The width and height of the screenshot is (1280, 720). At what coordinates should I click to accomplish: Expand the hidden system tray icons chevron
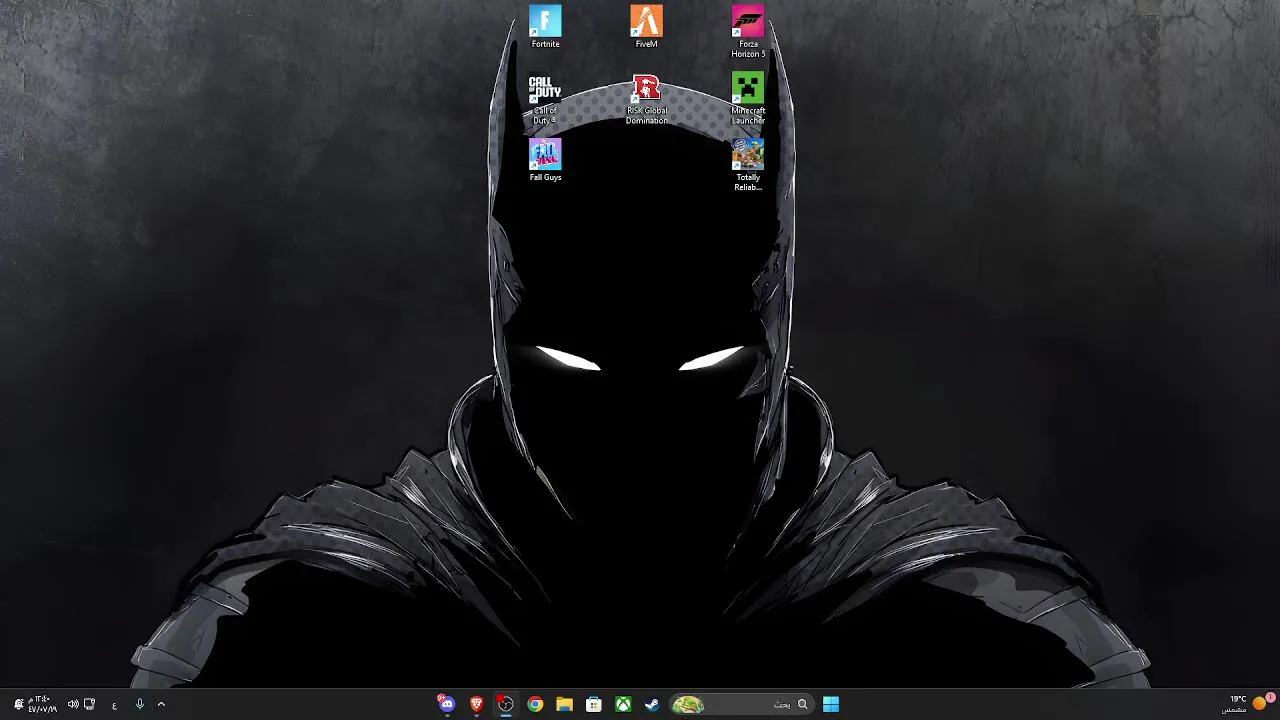(161, 704)
